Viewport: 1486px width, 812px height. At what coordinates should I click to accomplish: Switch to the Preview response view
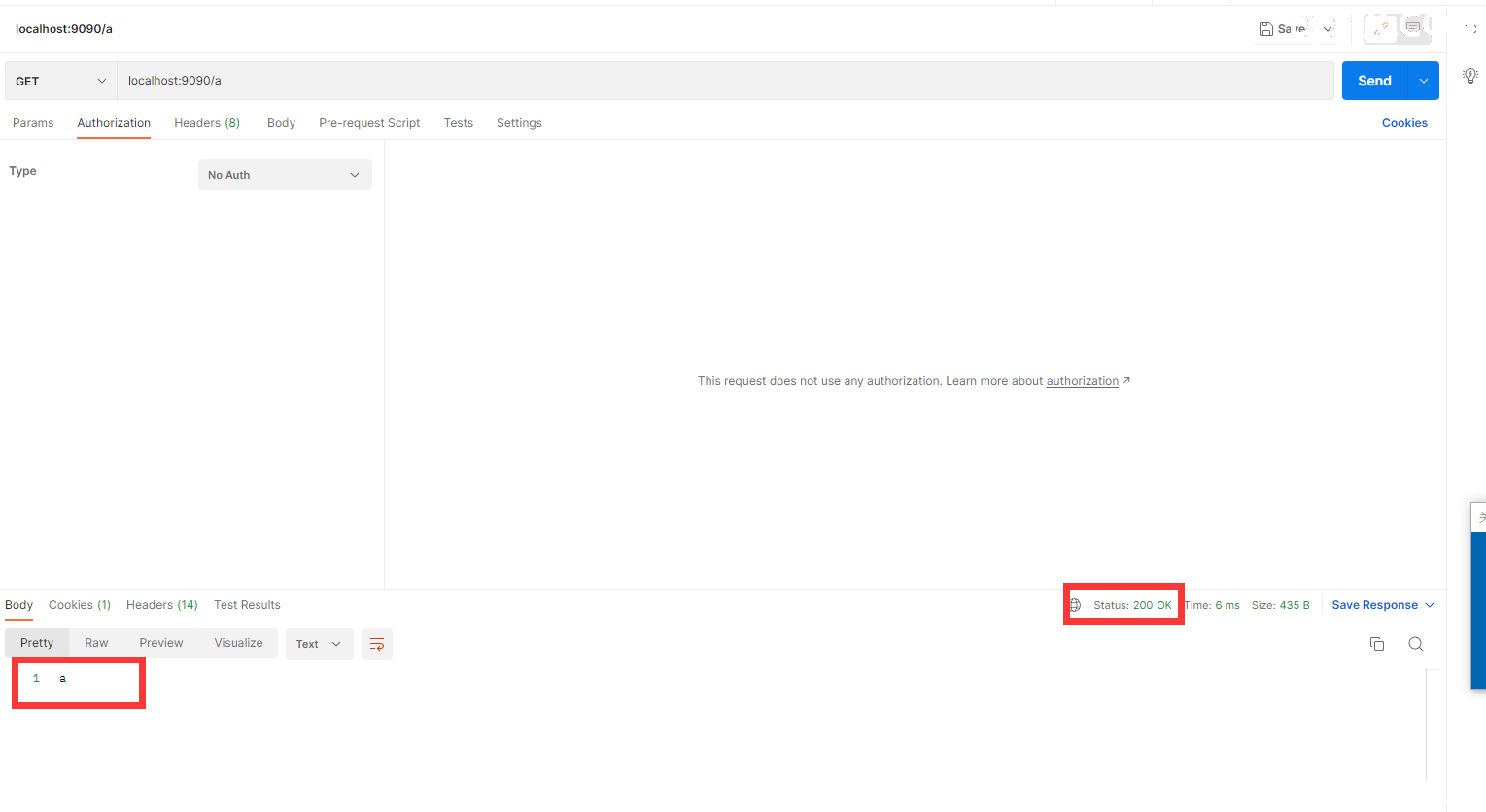pyautogui.click(x=161, y=643)
